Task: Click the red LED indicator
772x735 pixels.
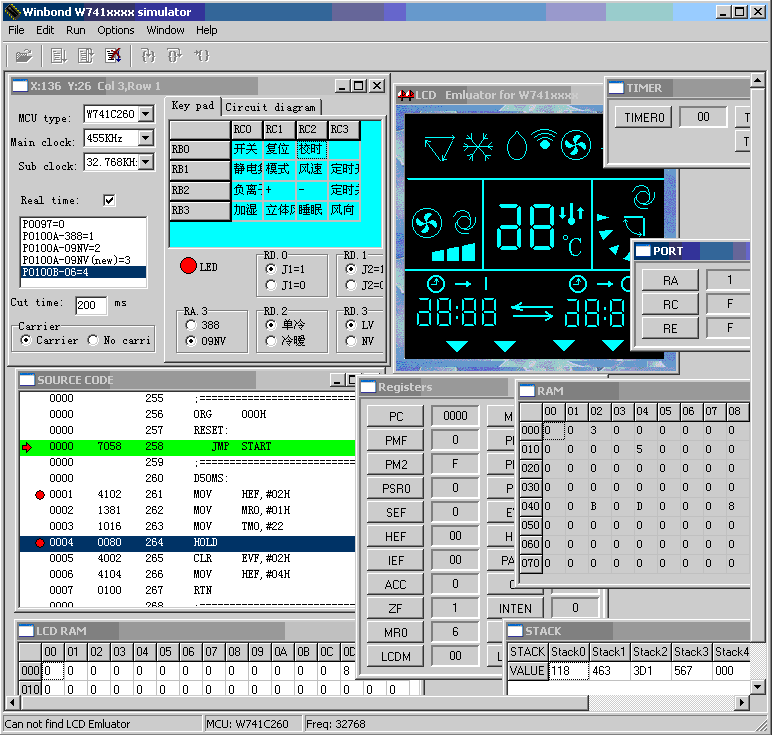Action: click(x=188, y=266)
